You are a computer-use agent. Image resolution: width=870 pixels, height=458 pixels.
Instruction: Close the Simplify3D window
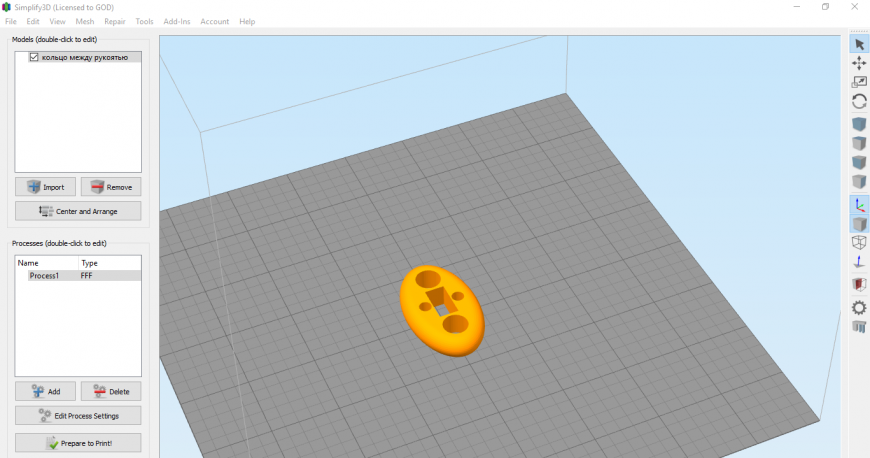[x=854, y=7]
